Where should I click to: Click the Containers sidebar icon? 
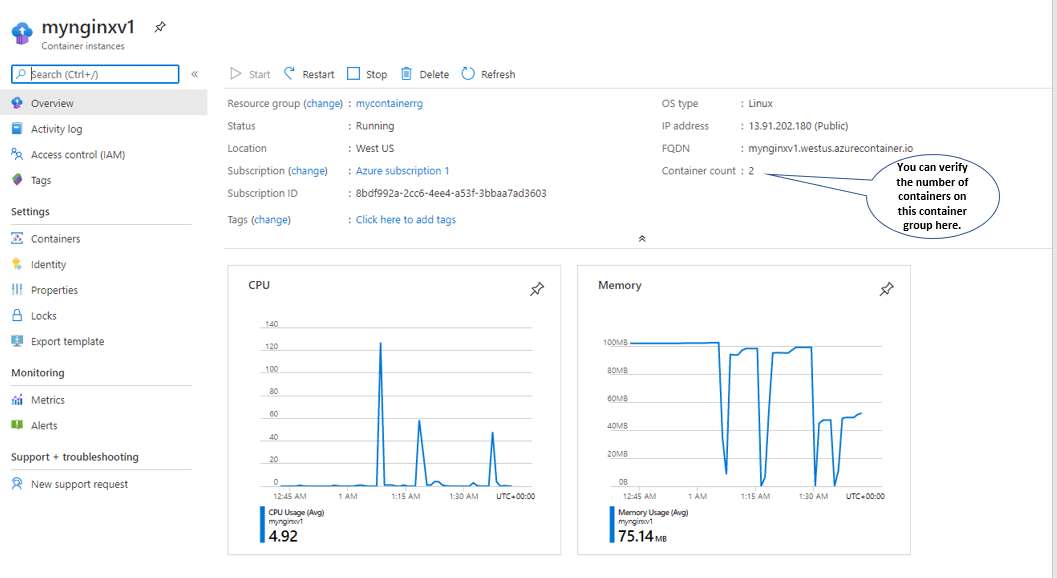pyautogui.click(x=17, y=238)
